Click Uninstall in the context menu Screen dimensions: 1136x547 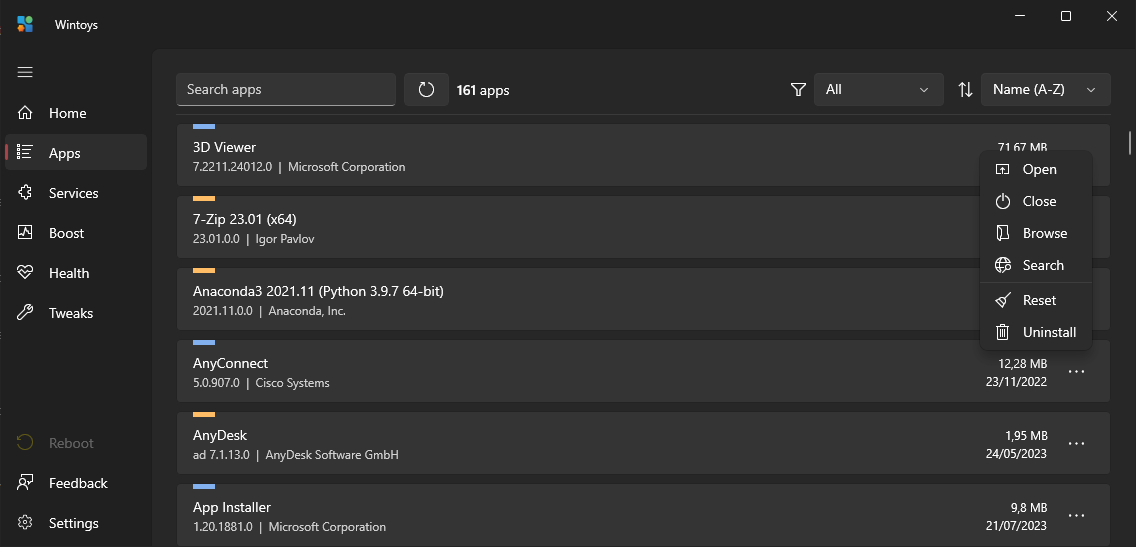[x=1035, y=332]
